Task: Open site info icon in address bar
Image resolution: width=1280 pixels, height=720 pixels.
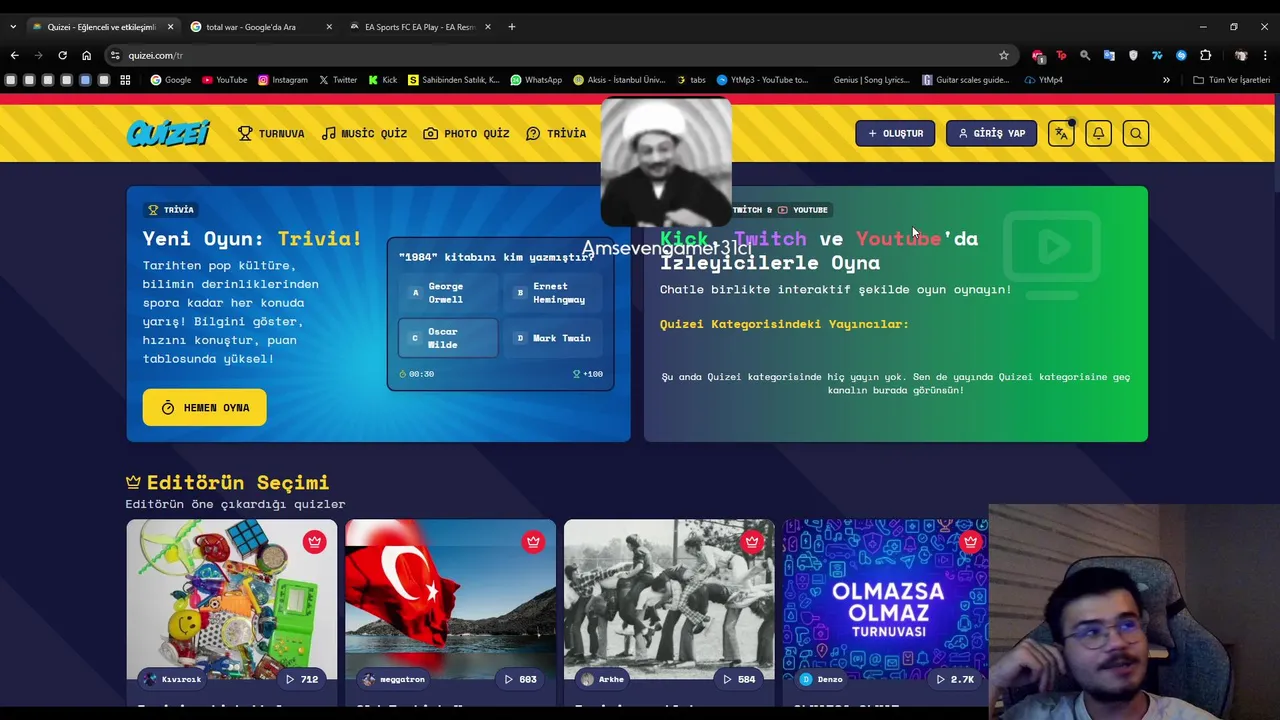Action: tap(115, 55)
